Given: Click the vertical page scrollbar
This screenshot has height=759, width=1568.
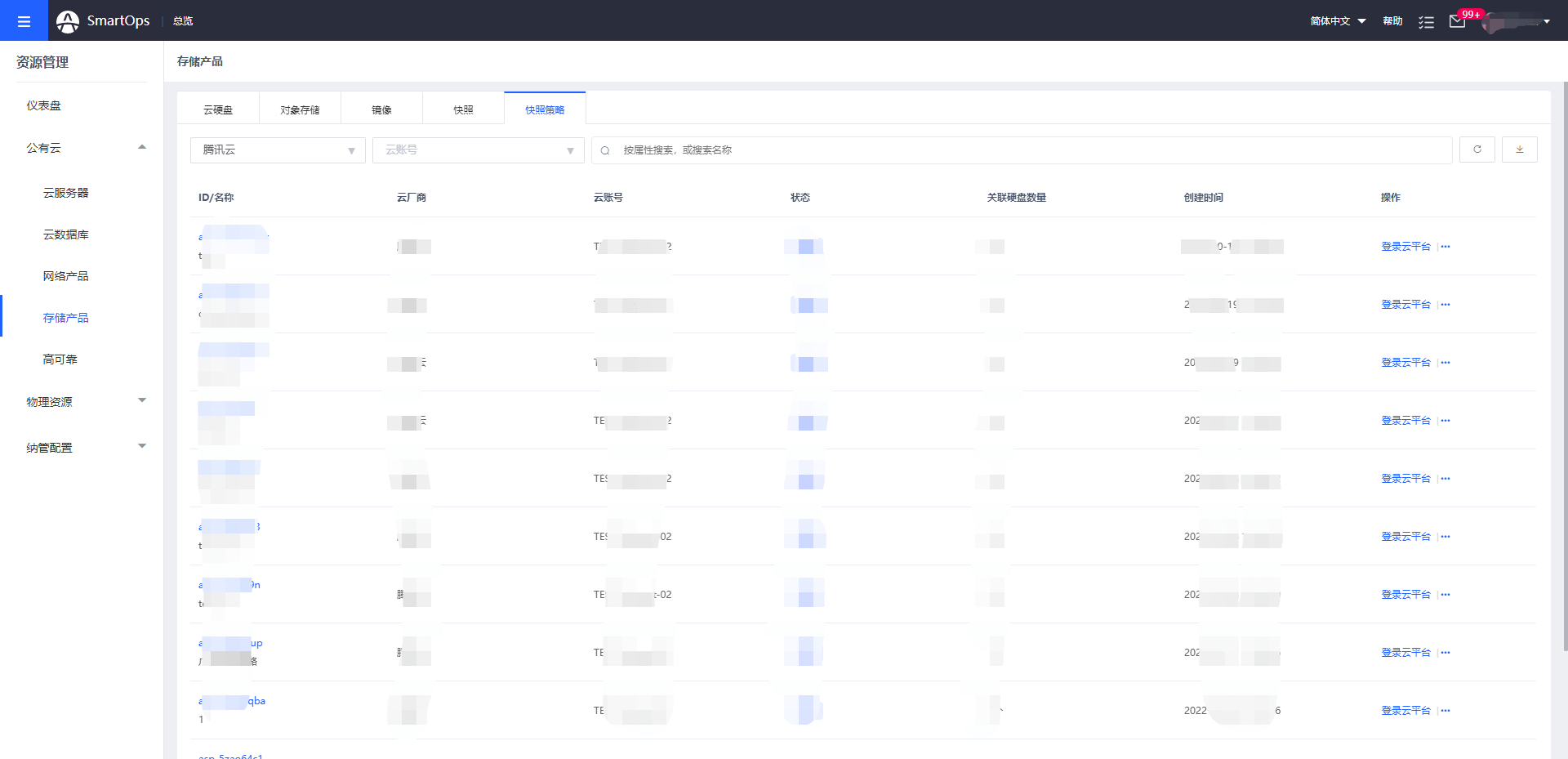Looking at the screenshot, I should point(1565,366).
